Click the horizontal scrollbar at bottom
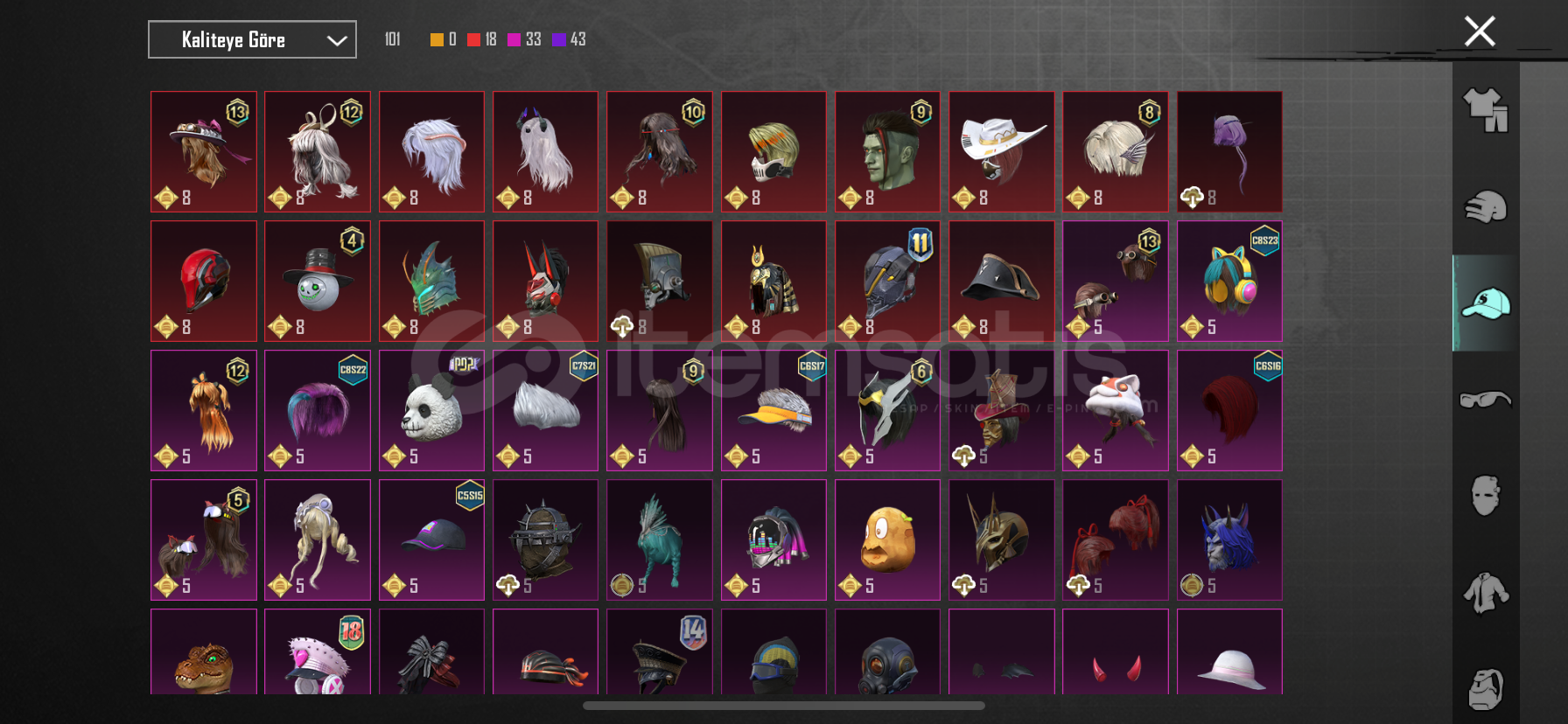Image resolution: width=1568 pixels, height=724 pixels. pyautogui.click(x=784, y=706)
